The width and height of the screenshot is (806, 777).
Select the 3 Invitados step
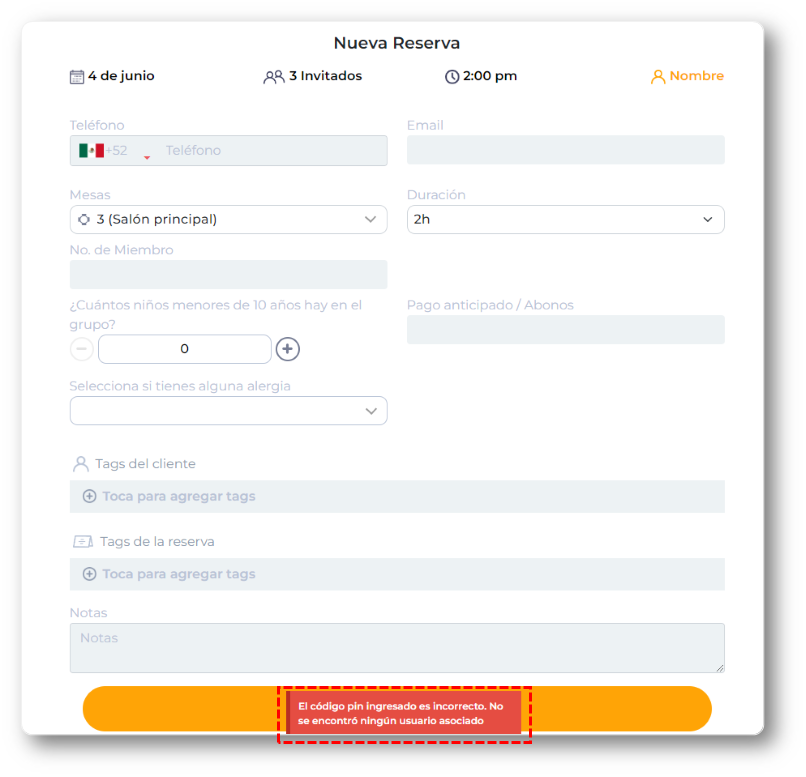pyautogui.click(x=313, y=76)
